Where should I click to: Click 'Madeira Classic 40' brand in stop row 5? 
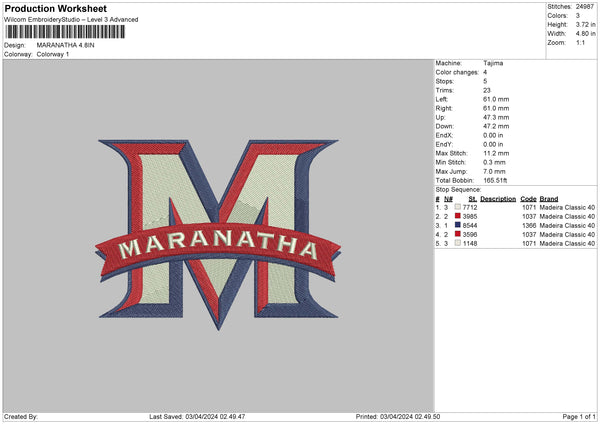click(567, 243)
